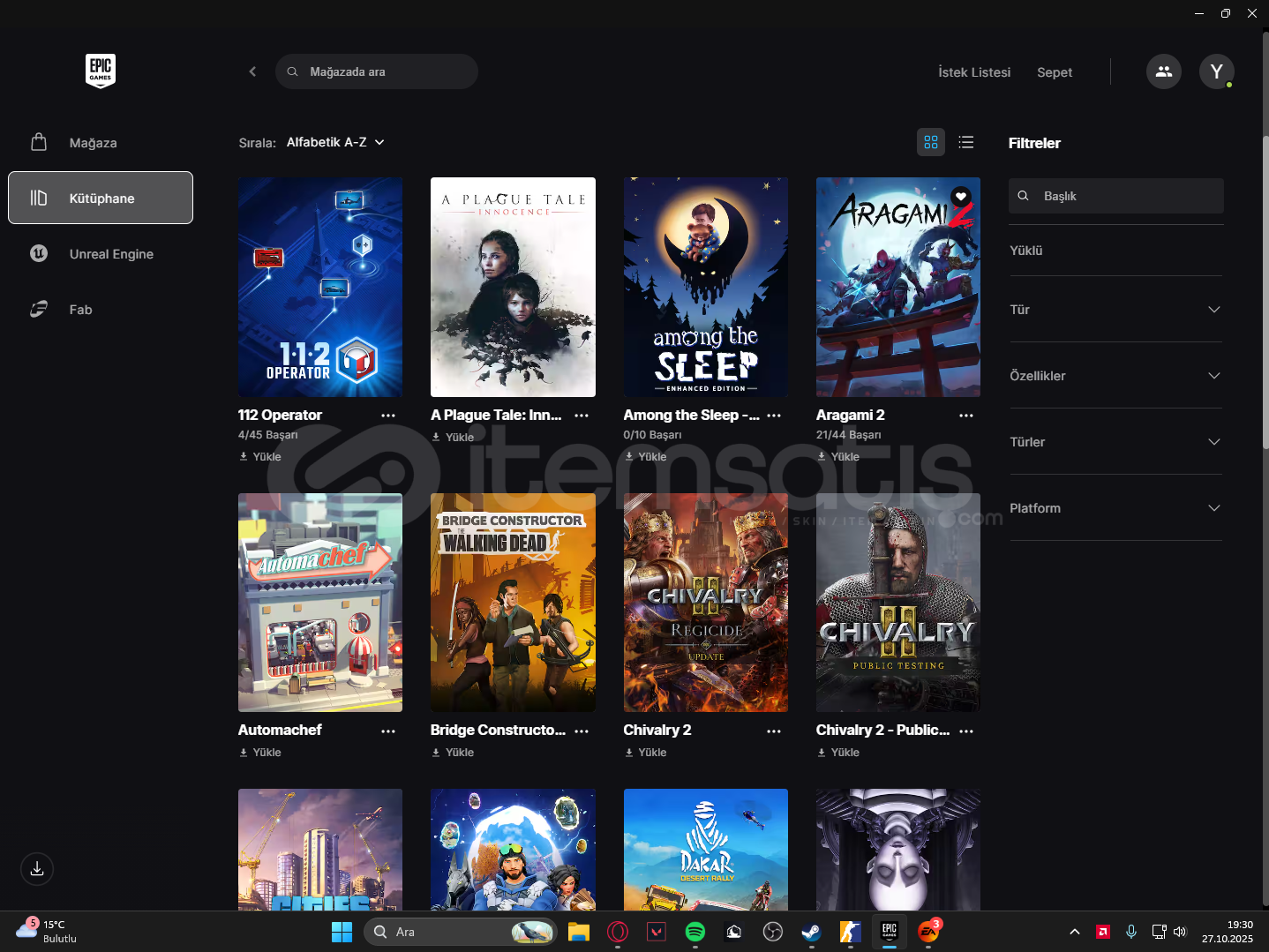Open OBS Studio from taskbar
1269x952 pixels.
pos(773,932)
